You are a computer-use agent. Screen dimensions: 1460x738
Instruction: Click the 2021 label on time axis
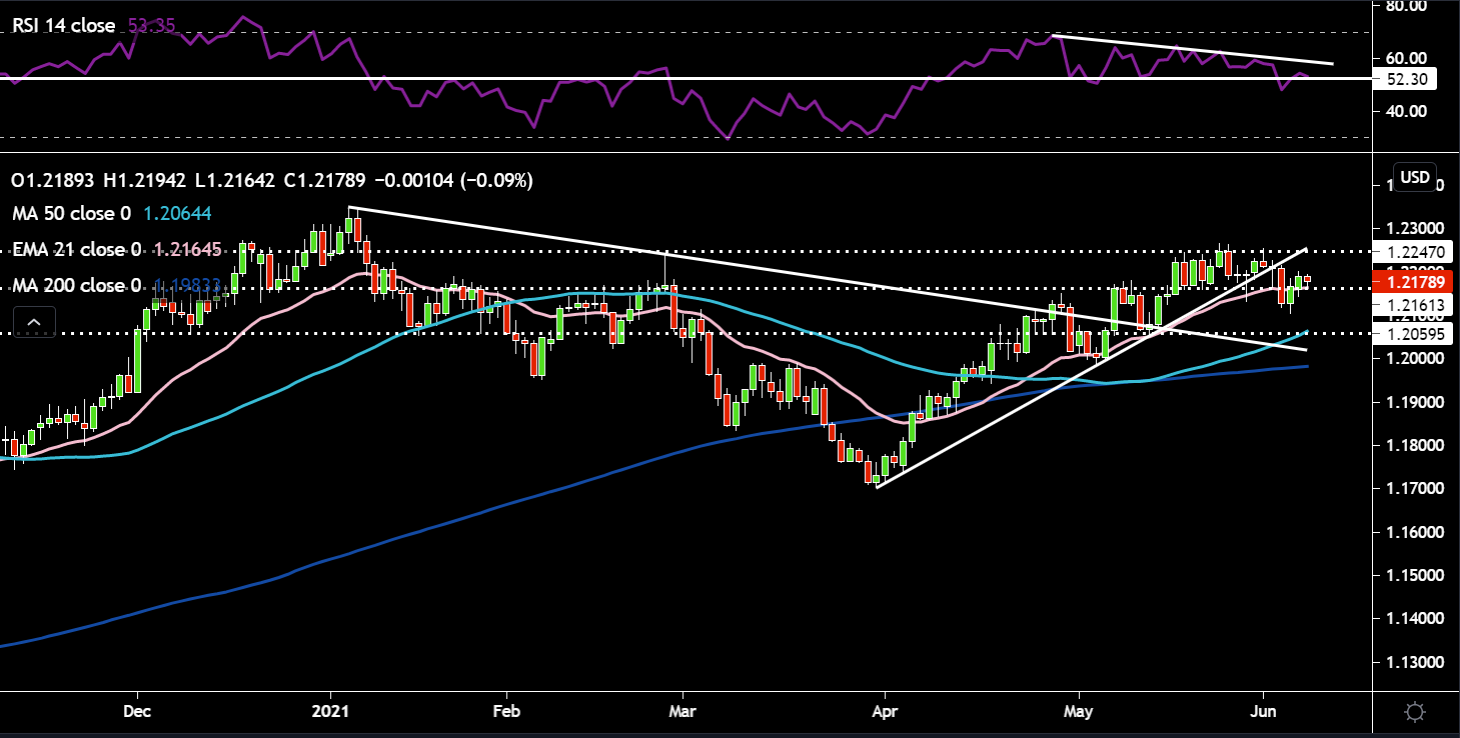[x=330, y=712]
